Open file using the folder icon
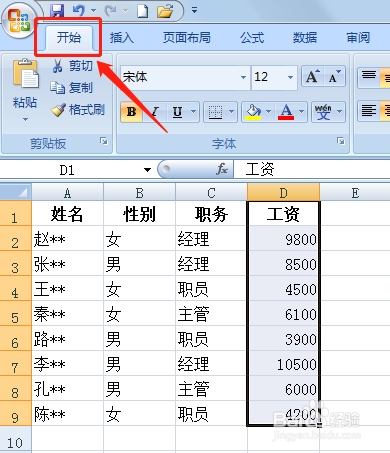Viewport: 390px width, 453px height. pyautogui.click(x=165, y=11)
